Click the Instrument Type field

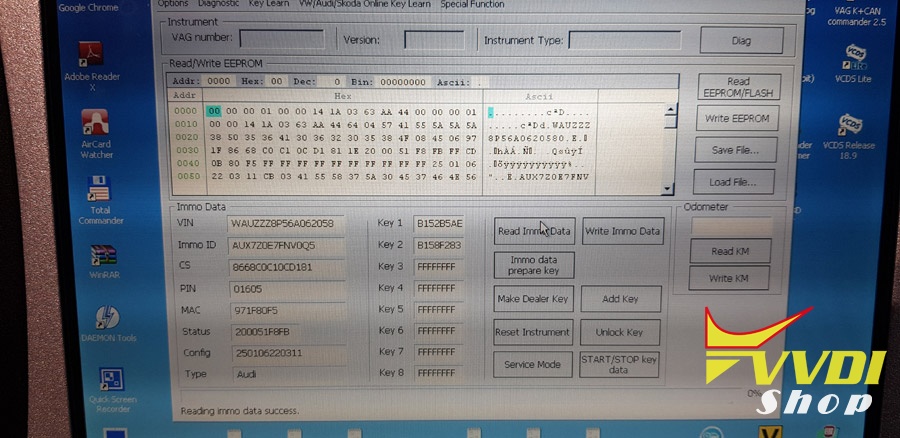point(624,40)
